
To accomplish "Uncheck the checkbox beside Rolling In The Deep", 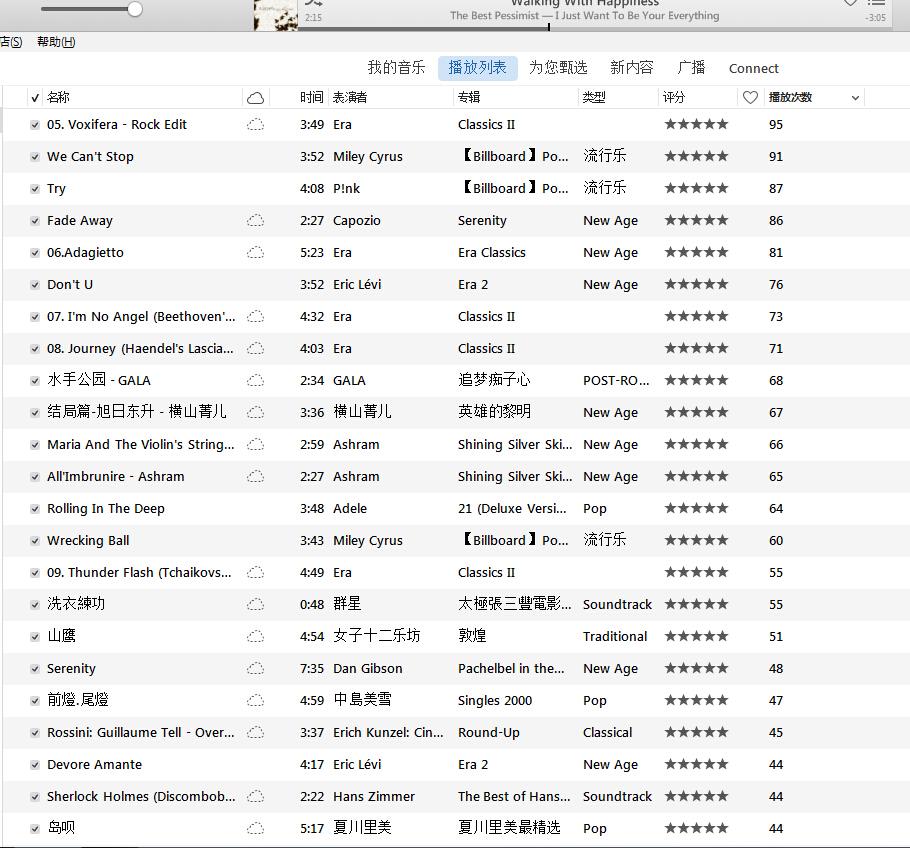I will (x=34, y=508).
